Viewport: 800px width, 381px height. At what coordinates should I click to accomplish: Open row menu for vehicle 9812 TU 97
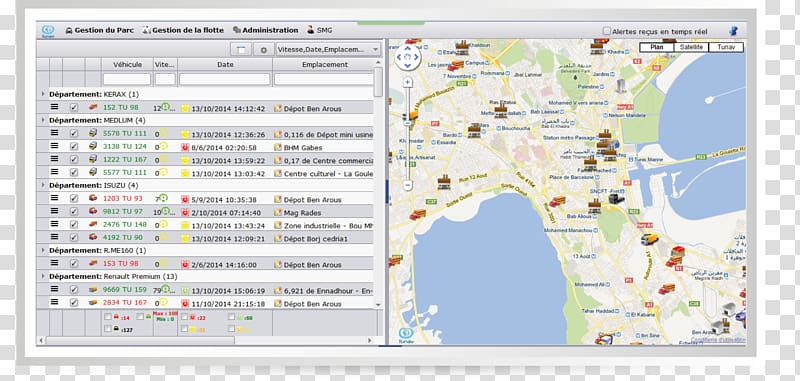click(55, 211)
